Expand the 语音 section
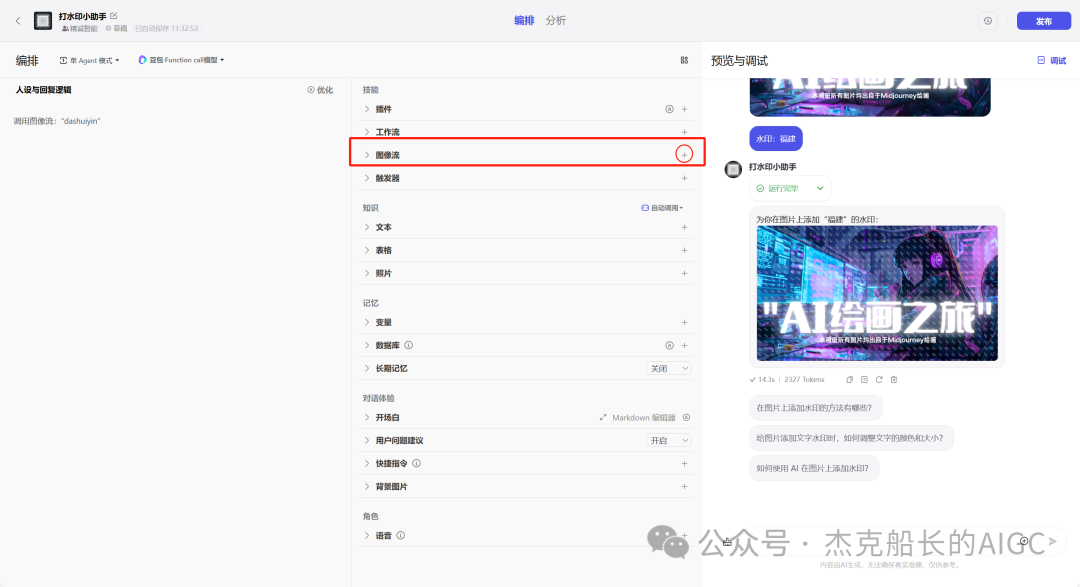 click(x=366, y=535)
